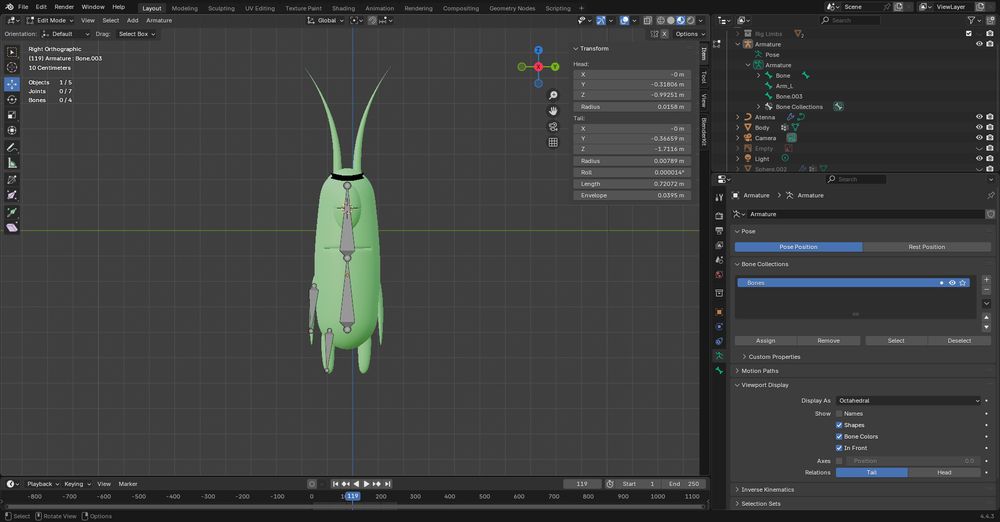The height and width of the screenshot is (522, 1000).
Task: Open Render properties tab icon
Action: [719, 216]
